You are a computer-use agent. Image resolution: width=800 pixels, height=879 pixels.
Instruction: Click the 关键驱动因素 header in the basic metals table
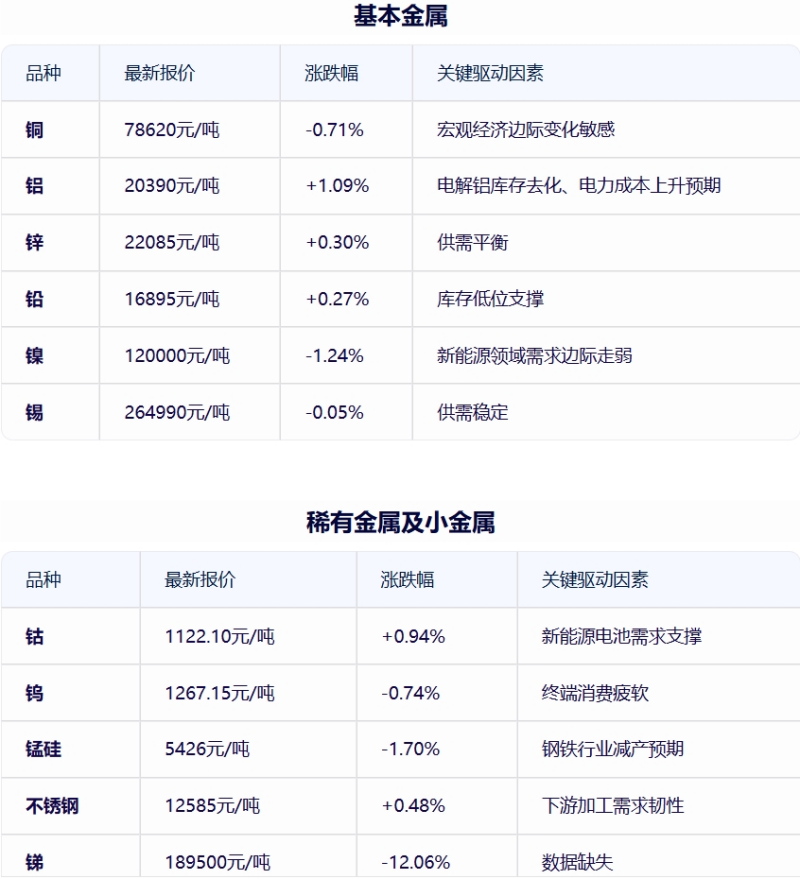point(490,73)
